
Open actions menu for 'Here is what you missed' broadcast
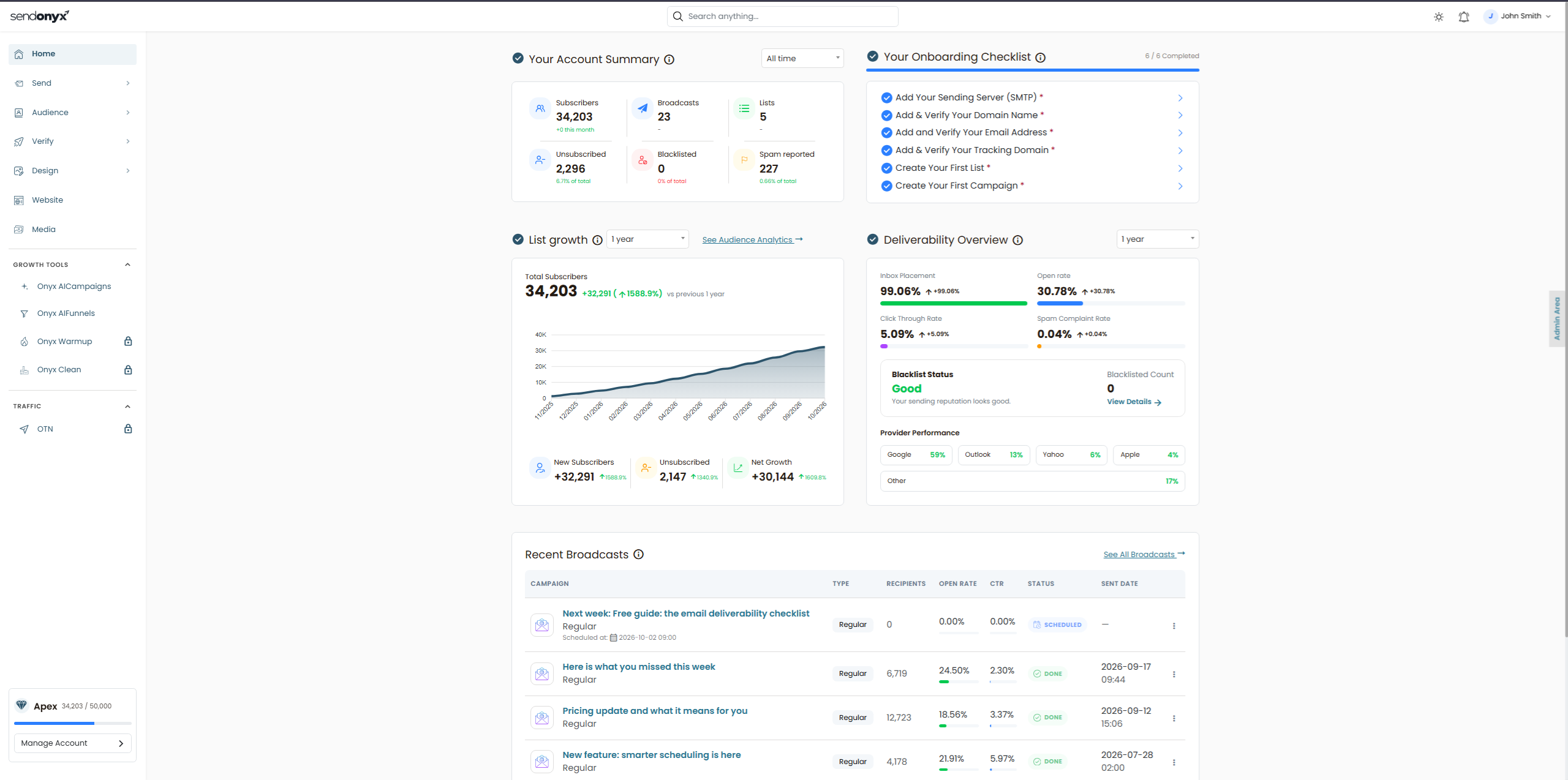pyautogui.click(x=1174, y=674)
